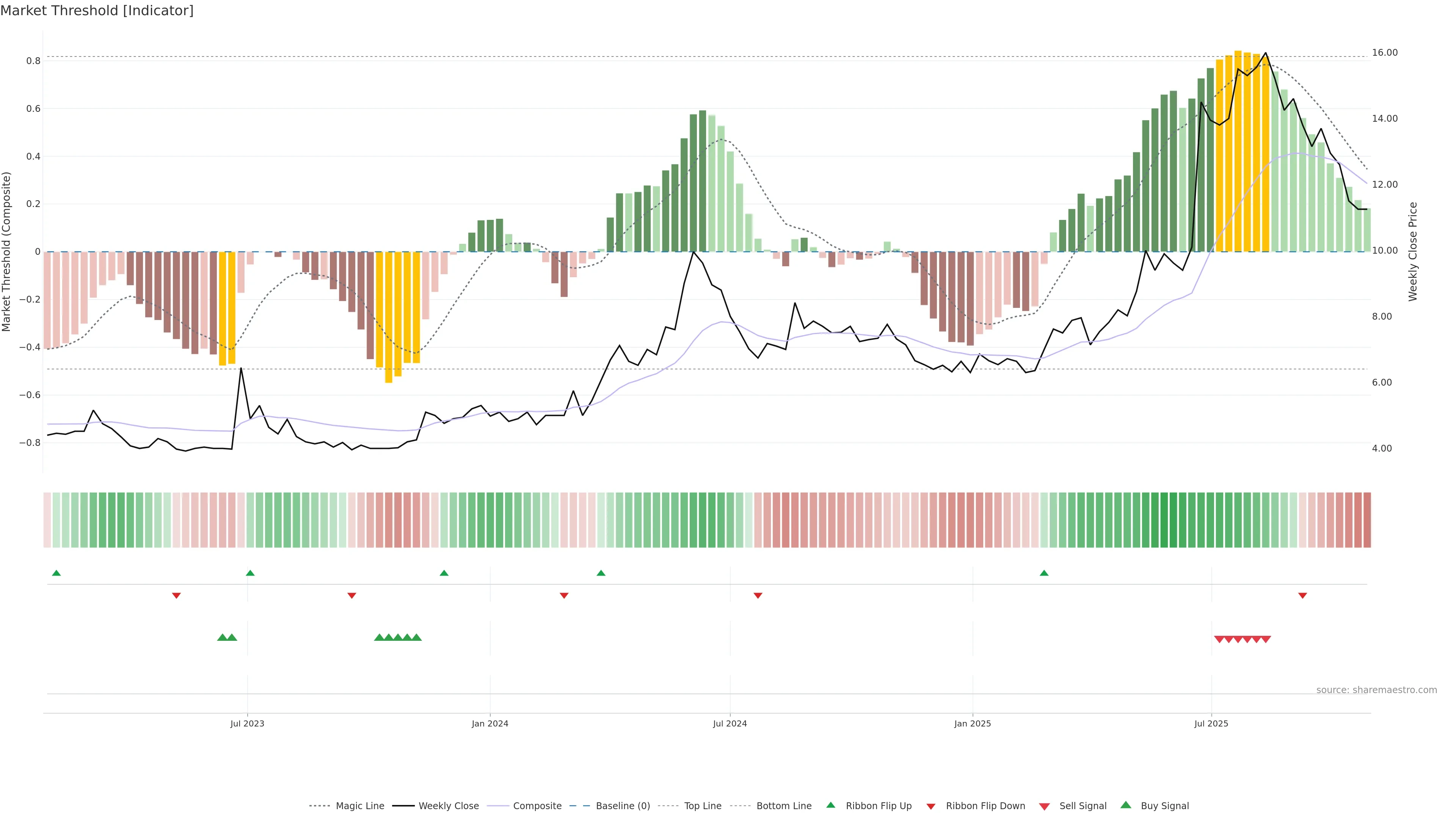Image resolution: width=1456 pixels, height=819 pixels.
Task: Click the Ribbon Flip Up legend triangle
Action: click(x=830, y=805)
